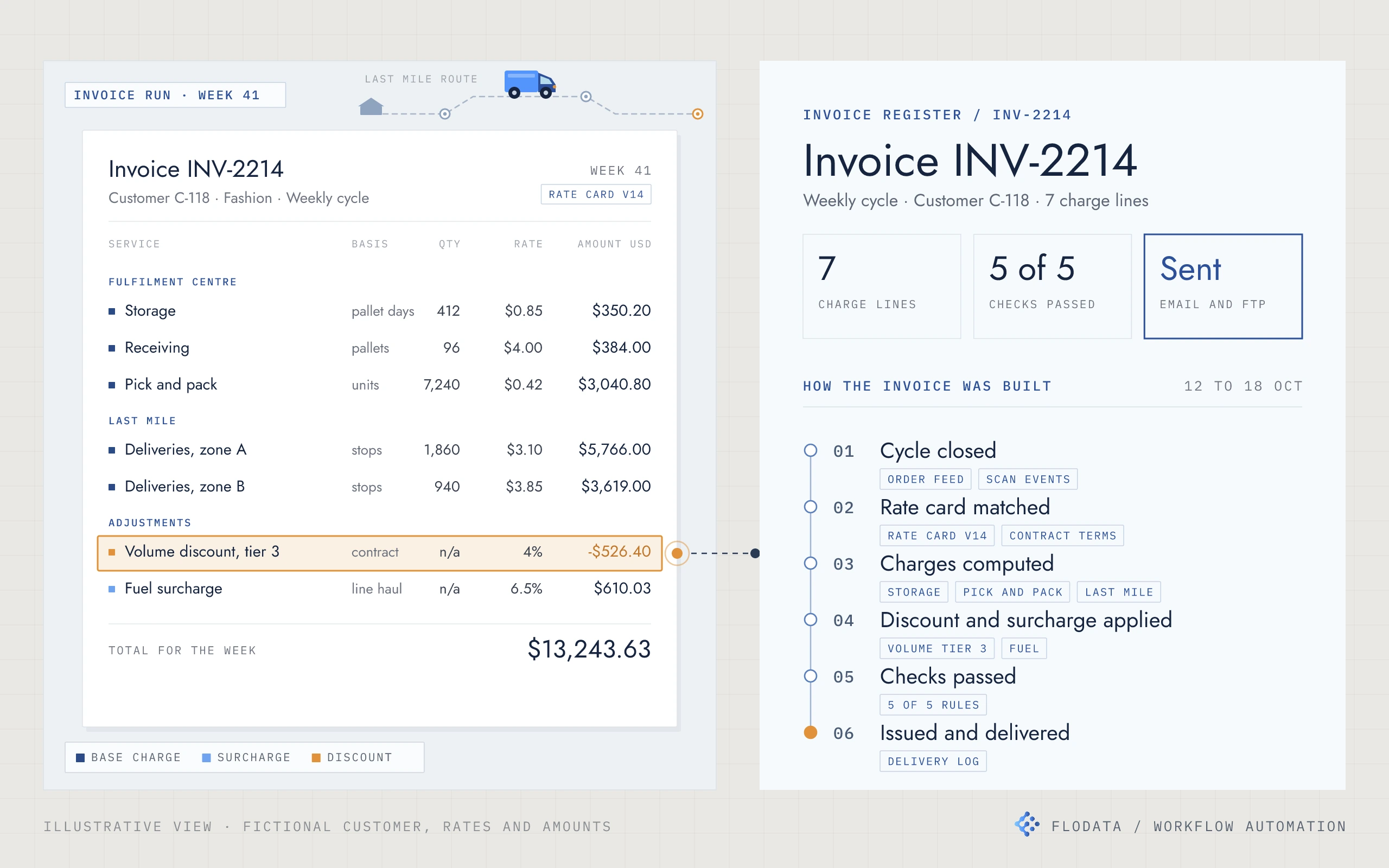Click the orange final stop marker on route
Viewport: 1389px width, 868px height.
pos(697,114)
